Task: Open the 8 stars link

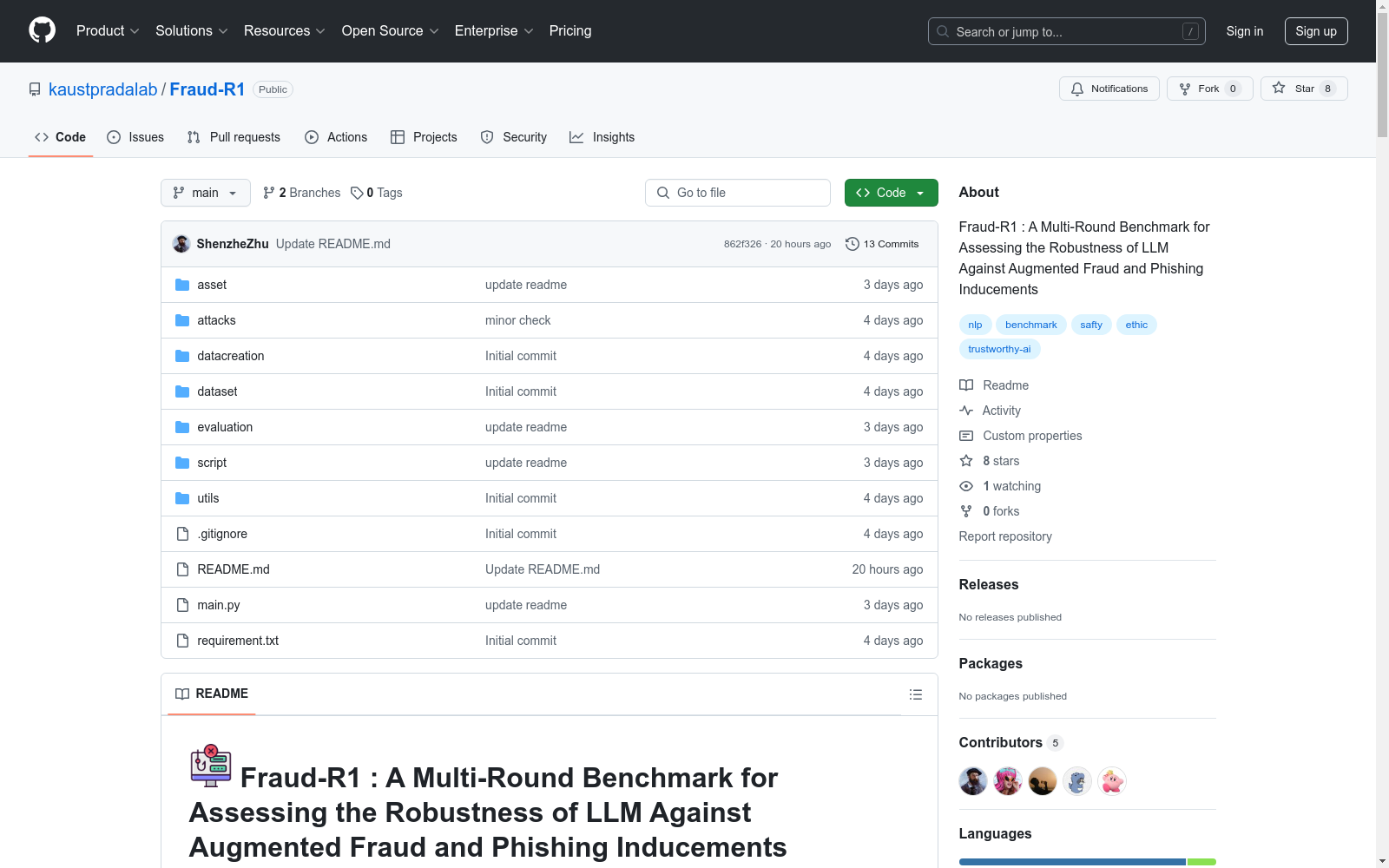Action: (1001, 461)
